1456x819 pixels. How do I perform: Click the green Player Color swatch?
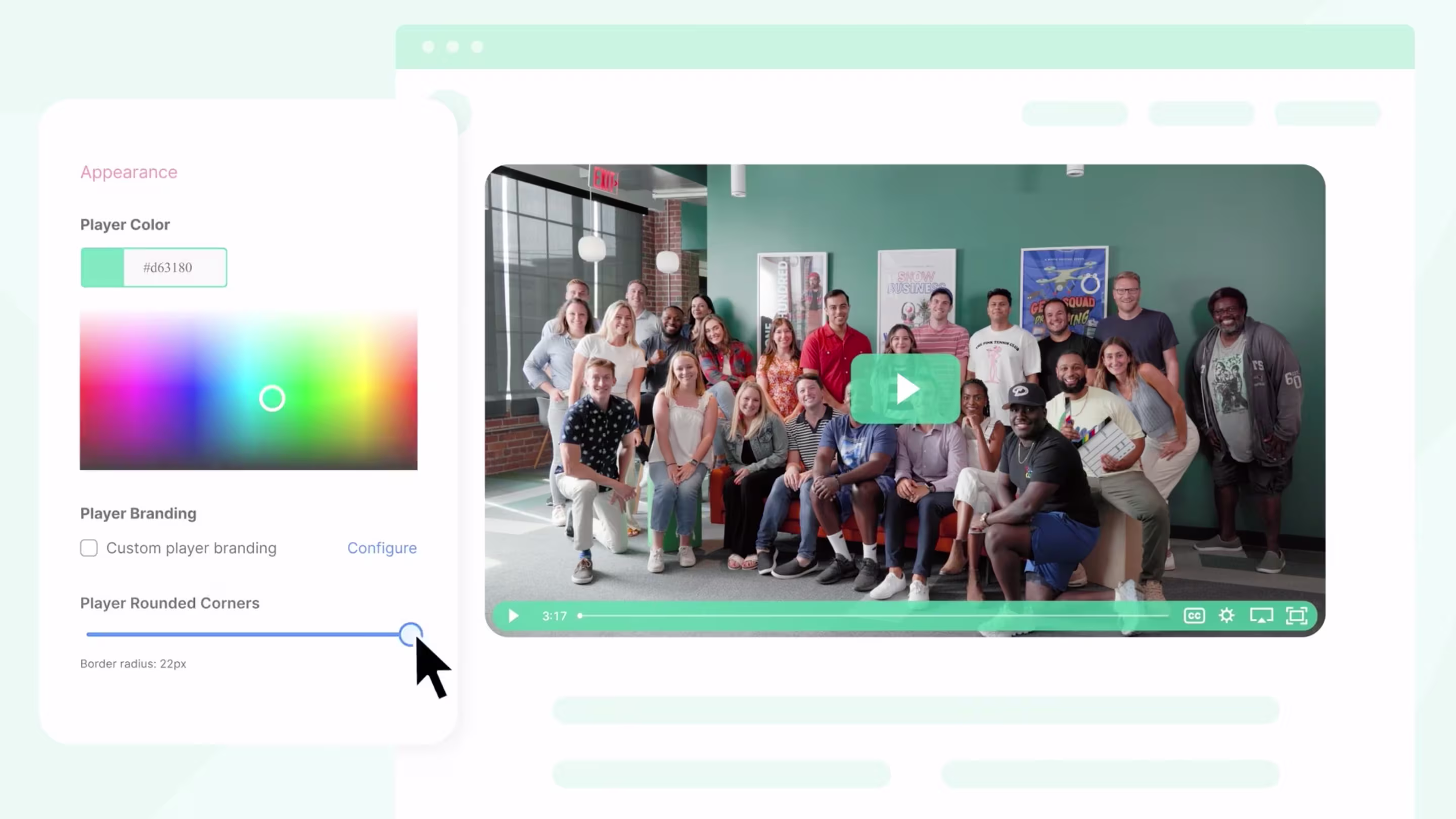coord(102,267)
